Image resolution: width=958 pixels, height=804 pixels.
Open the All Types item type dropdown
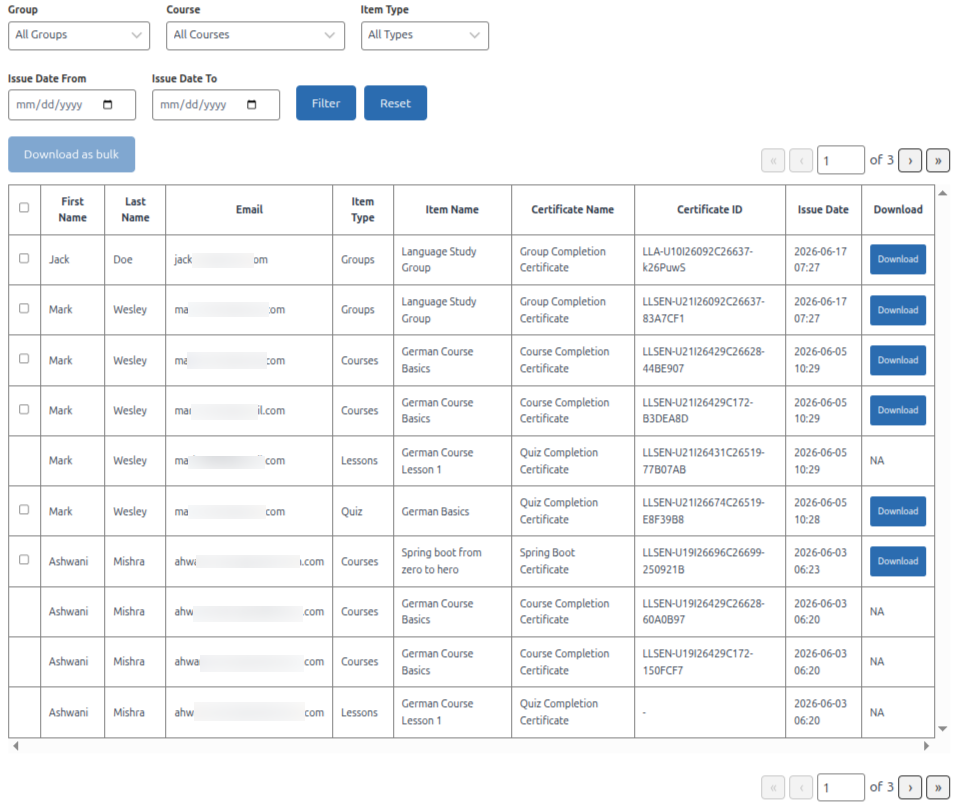tap(425, 35)
